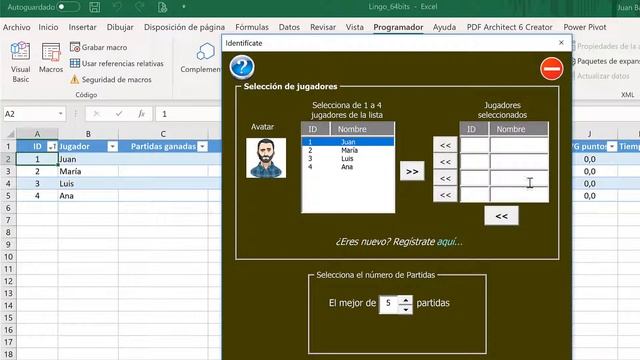
Task: Select row 10 header
Action: coord(8,257)
